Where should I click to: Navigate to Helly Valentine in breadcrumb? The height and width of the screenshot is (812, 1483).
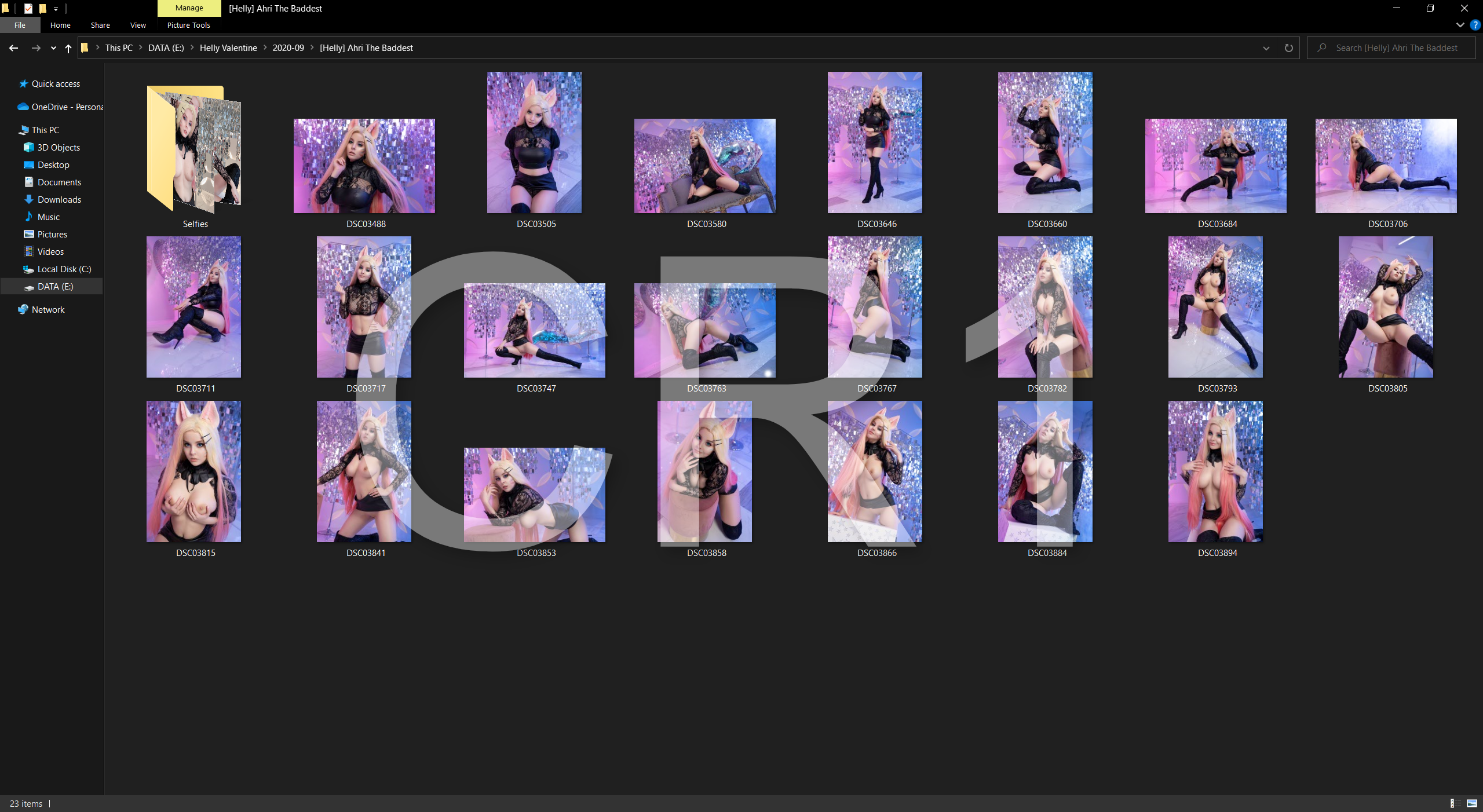(x=228, y=48)
